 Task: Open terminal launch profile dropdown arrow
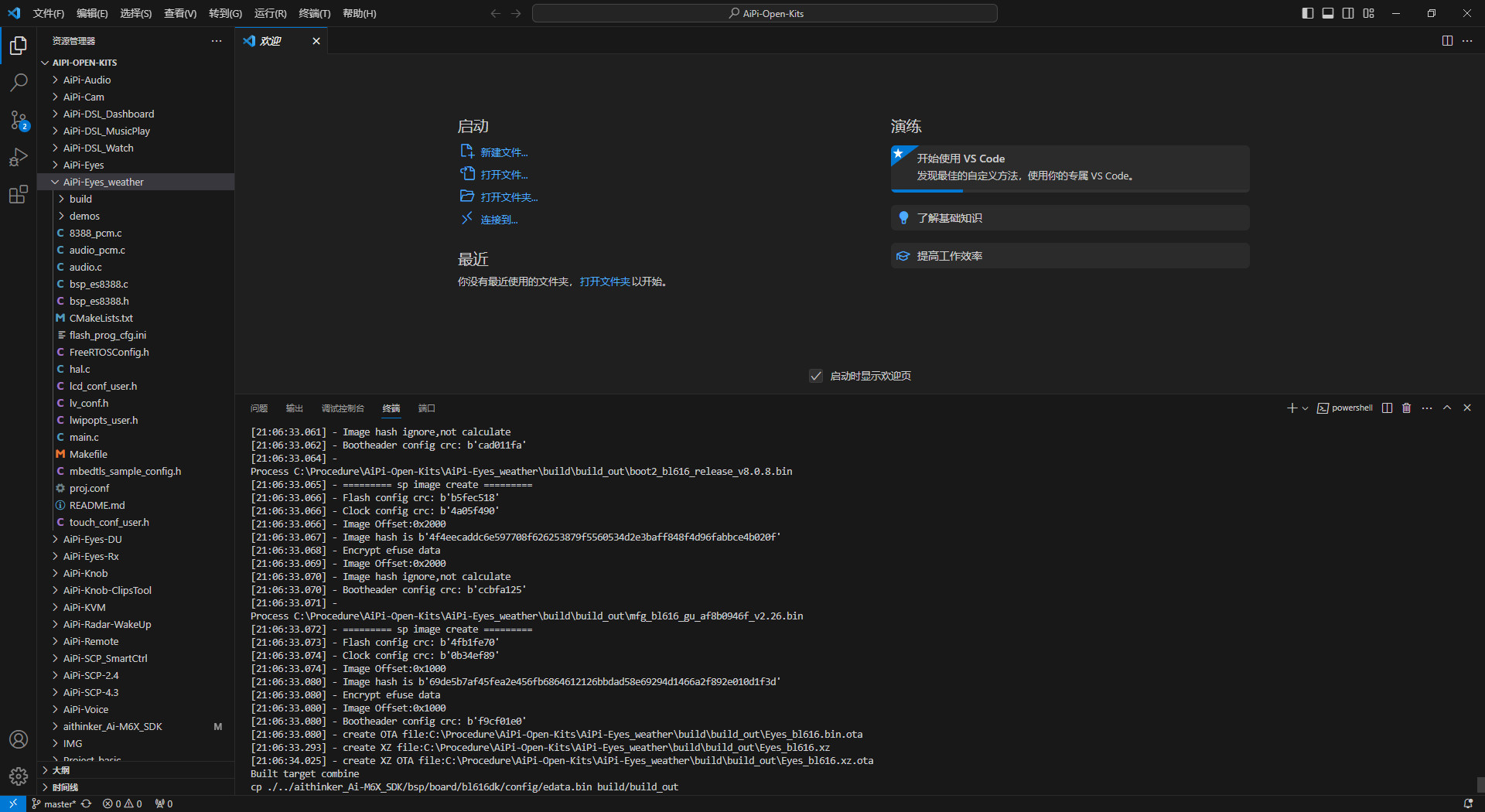[x=1306, y=408]
